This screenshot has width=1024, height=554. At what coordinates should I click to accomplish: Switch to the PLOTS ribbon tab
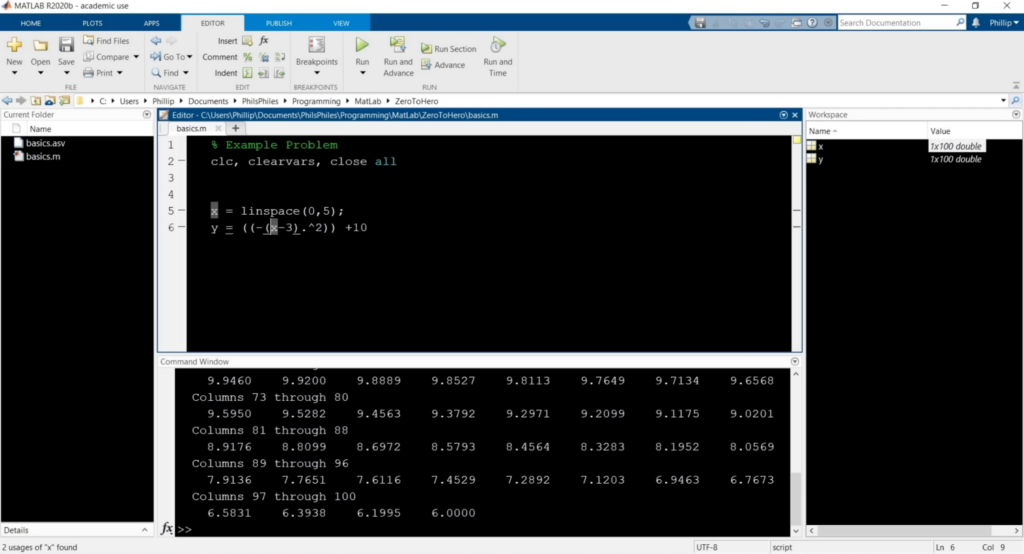tap(92, 22)
